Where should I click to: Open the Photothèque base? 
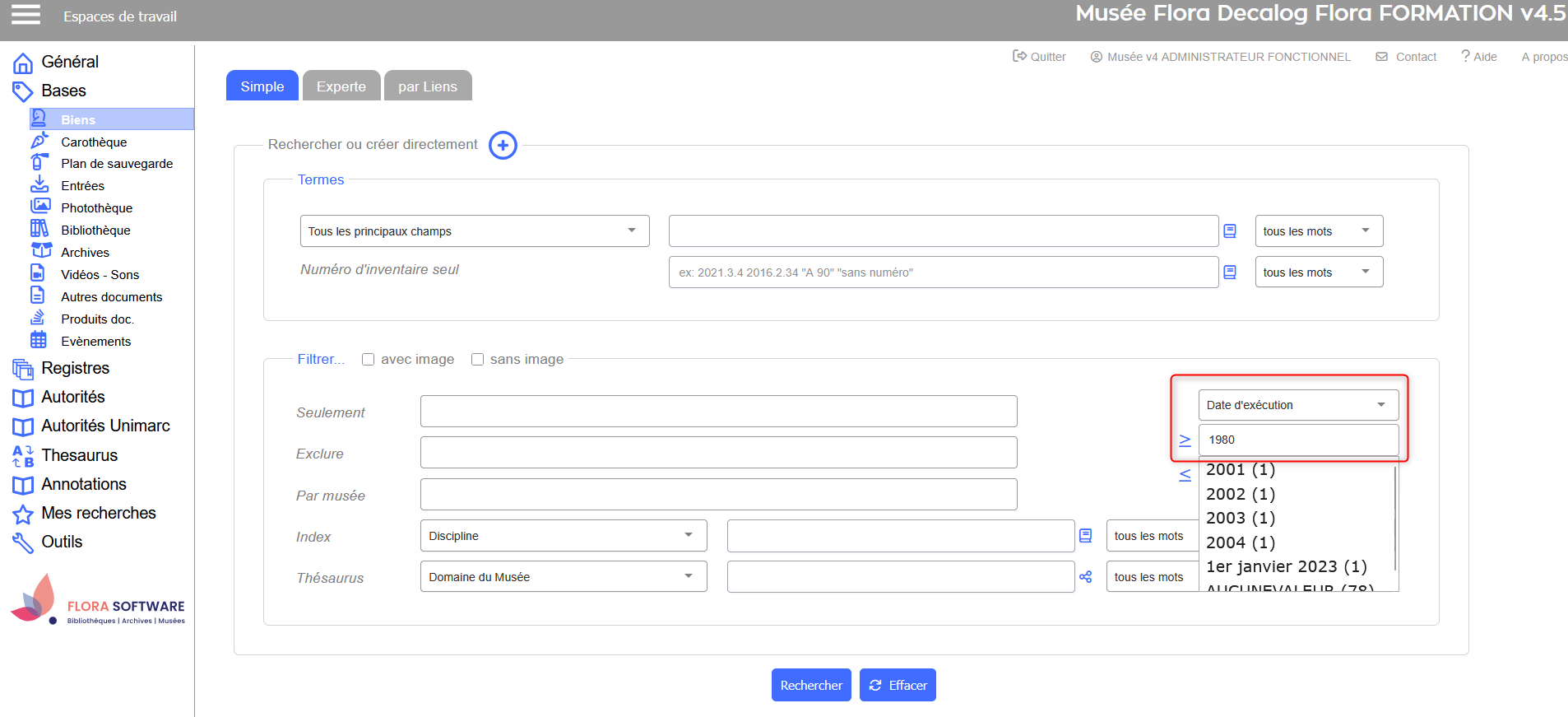[x=96, y=208]
